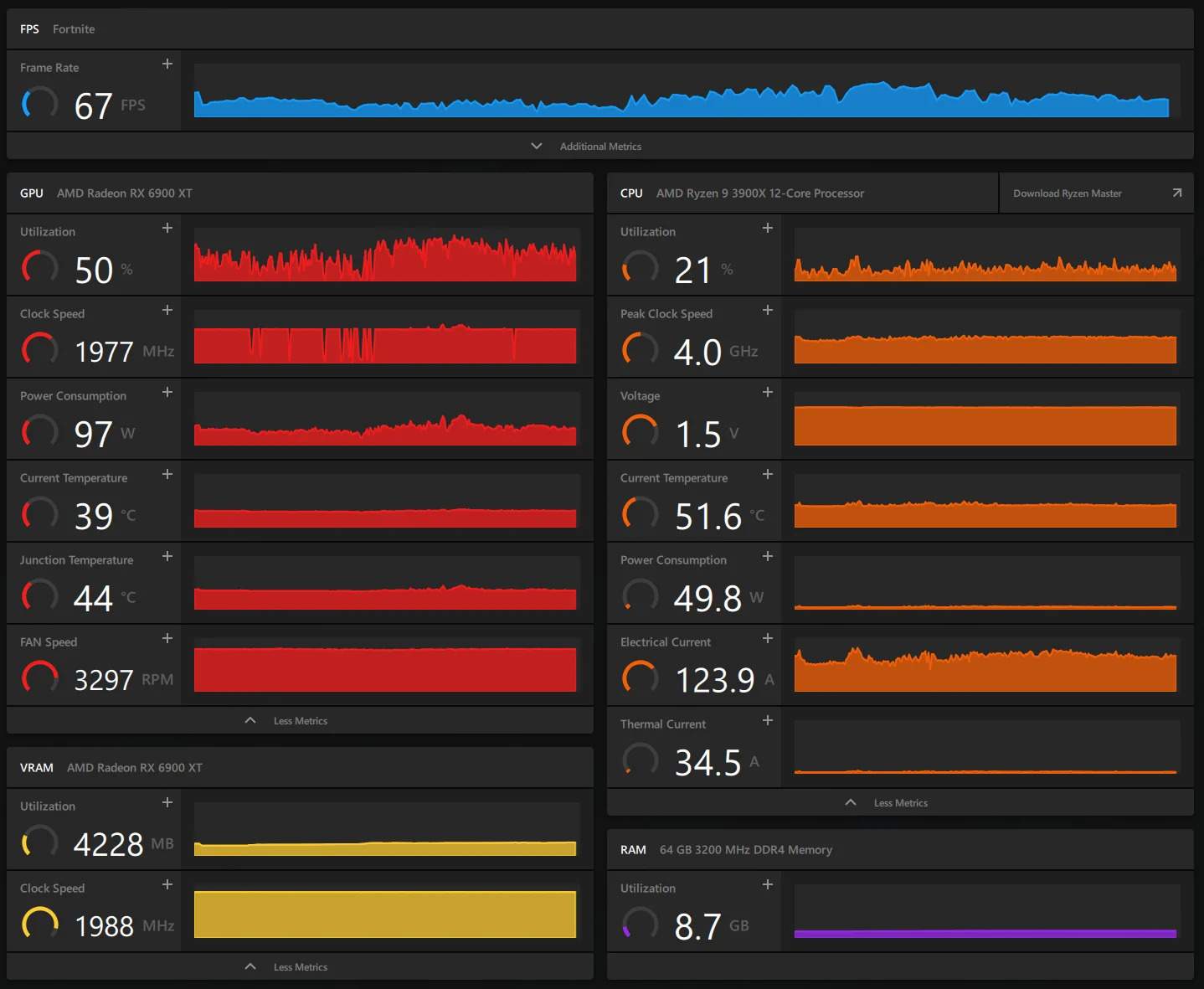The image size is (1204, 989).
Task: Click the FPS Fortnite section header
Action: click(x=600, y=28)
